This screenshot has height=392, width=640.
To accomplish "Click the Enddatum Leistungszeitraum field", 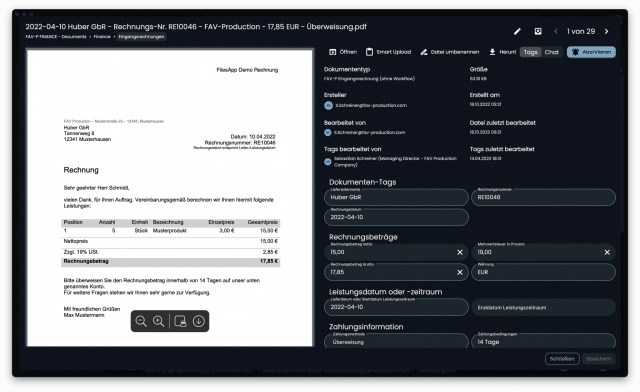I will 543,307.
